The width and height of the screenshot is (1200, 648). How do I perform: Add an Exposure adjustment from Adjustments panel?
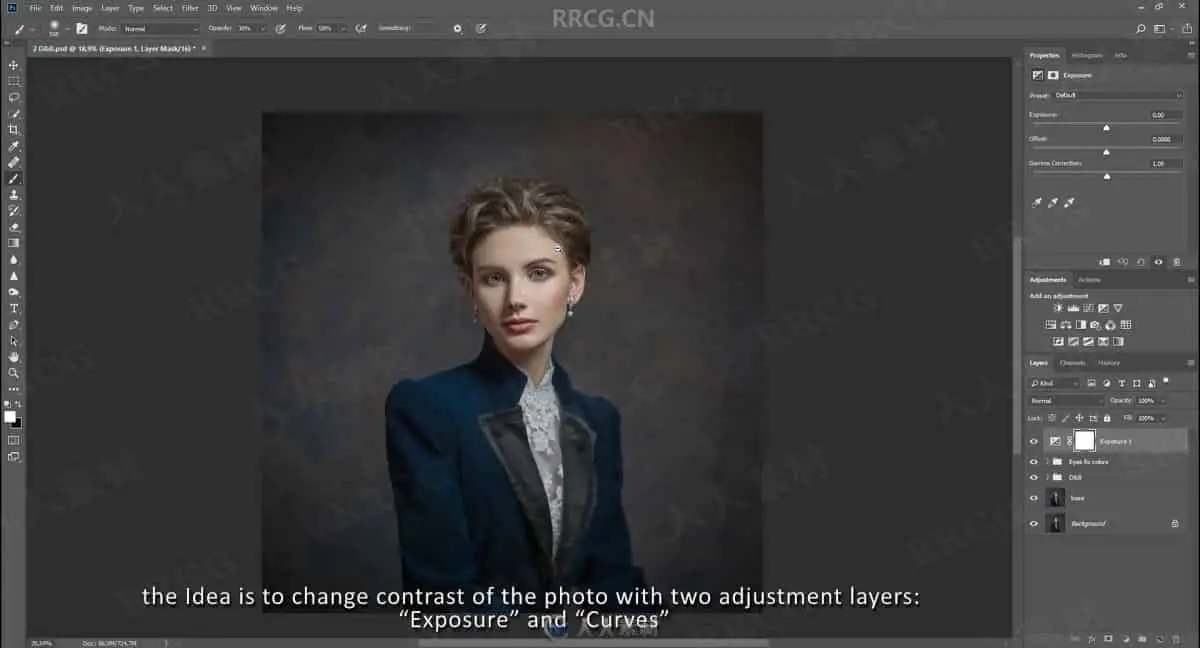tap(1103, 308)
